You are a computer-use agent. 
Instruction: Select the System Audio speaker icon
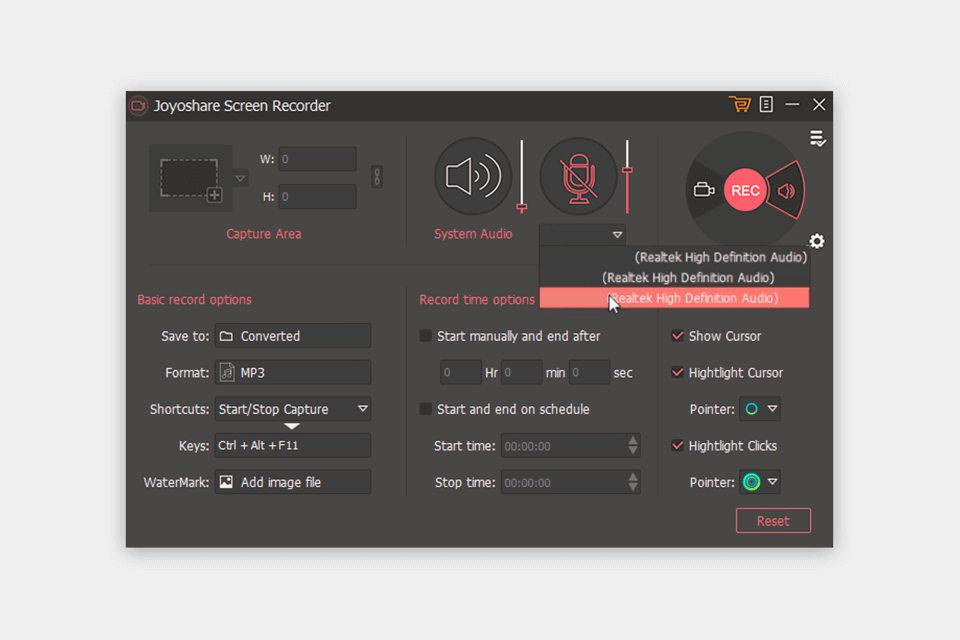[x=472, y=175]
